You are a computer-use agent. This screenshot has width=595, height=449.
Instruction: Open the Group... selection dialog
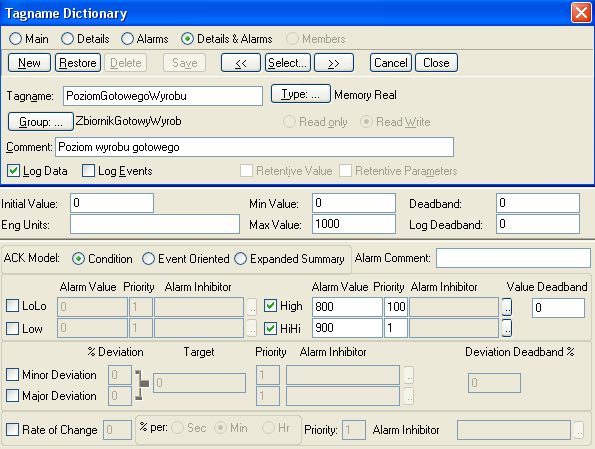pos(41,121)
